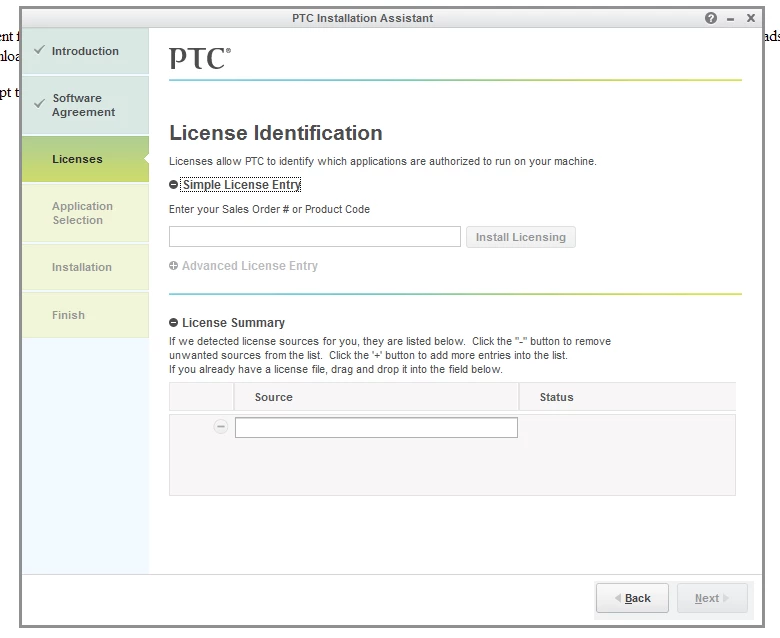Close the PTC Installation Assistant window
Viewport: 780px width, 638px height.
(x=751, y=18)
